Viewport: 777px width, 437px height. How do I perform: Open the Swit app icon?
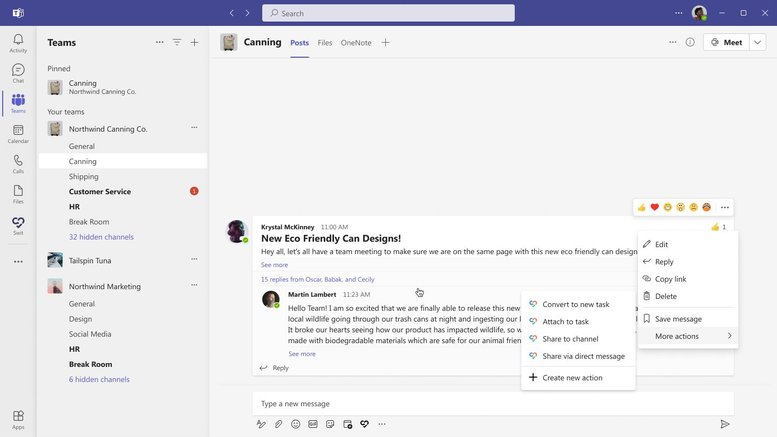18,225
